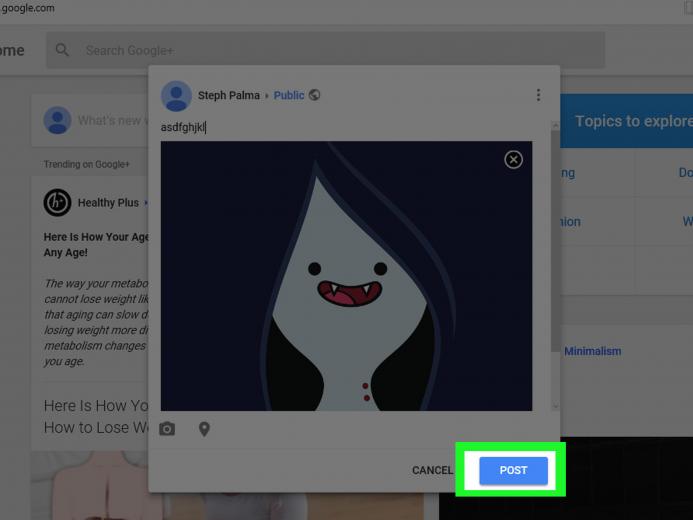Viewport: 693px width, 520px height.
Task: Add location with the pin icon
Action: pyautogui.click(x=204, y=429)
